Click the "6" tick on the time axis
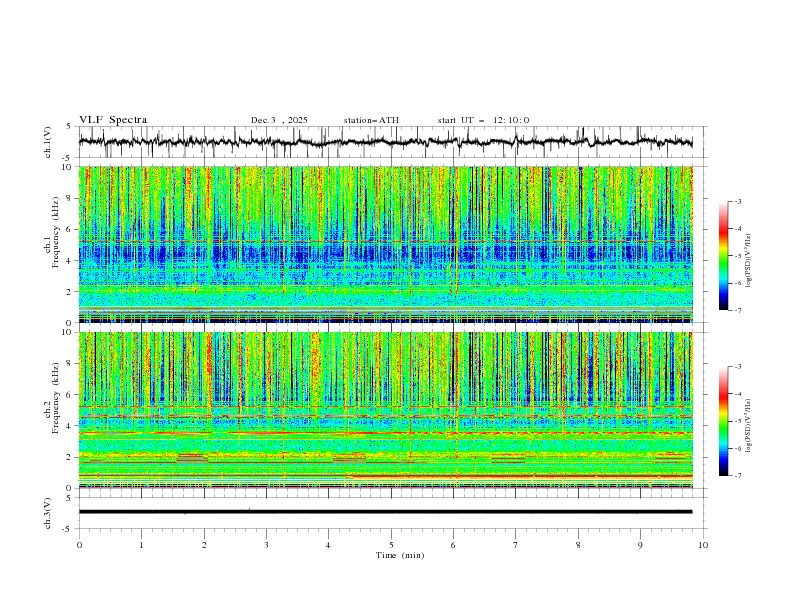 (x=453, y=545)
